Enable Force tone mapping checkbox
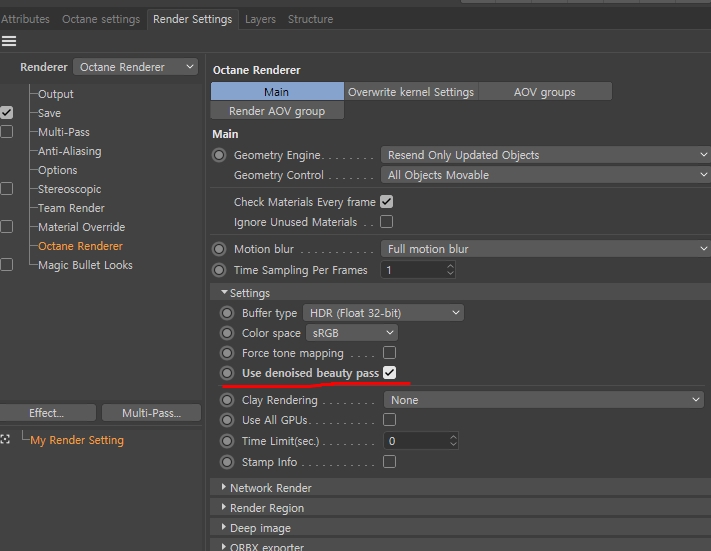Image resolution: width=711 pixels, height=551 pixels. point(390,352)
